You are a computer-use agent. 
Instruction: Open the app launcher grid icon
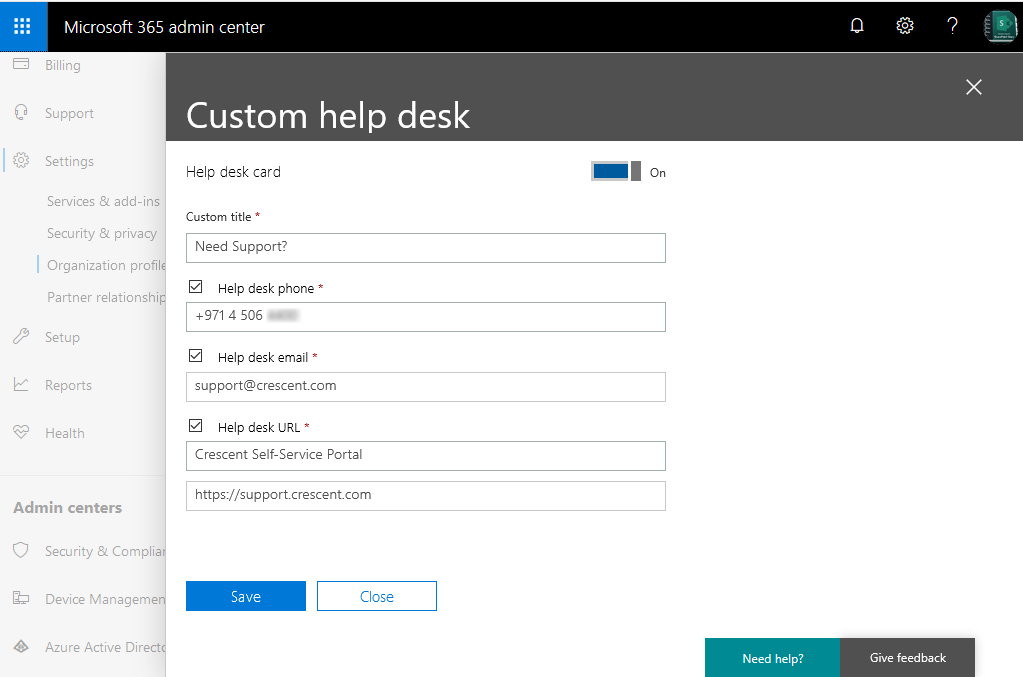pos(22,25)
